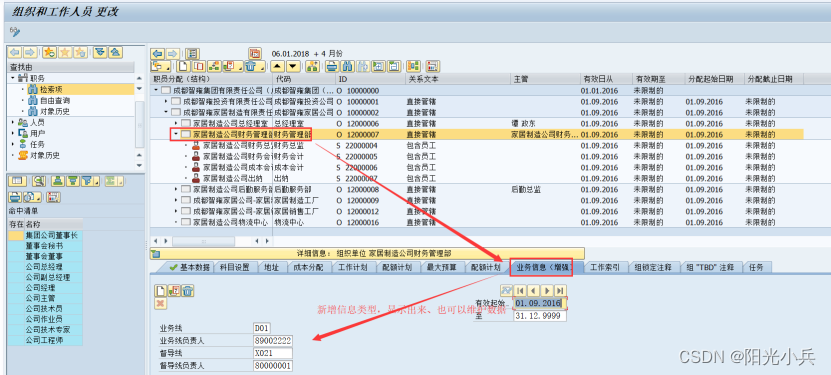The width and height of the screenshot is (831, 375).
Task: Click the details magnifier icon in hit list toolbar
Action: point(39,181)
